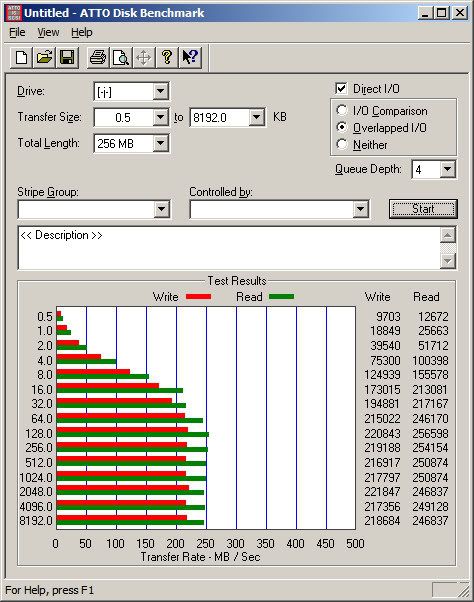Click the red Write legend swatch
The width and height of the screenshot is (474, 602).
198,297
